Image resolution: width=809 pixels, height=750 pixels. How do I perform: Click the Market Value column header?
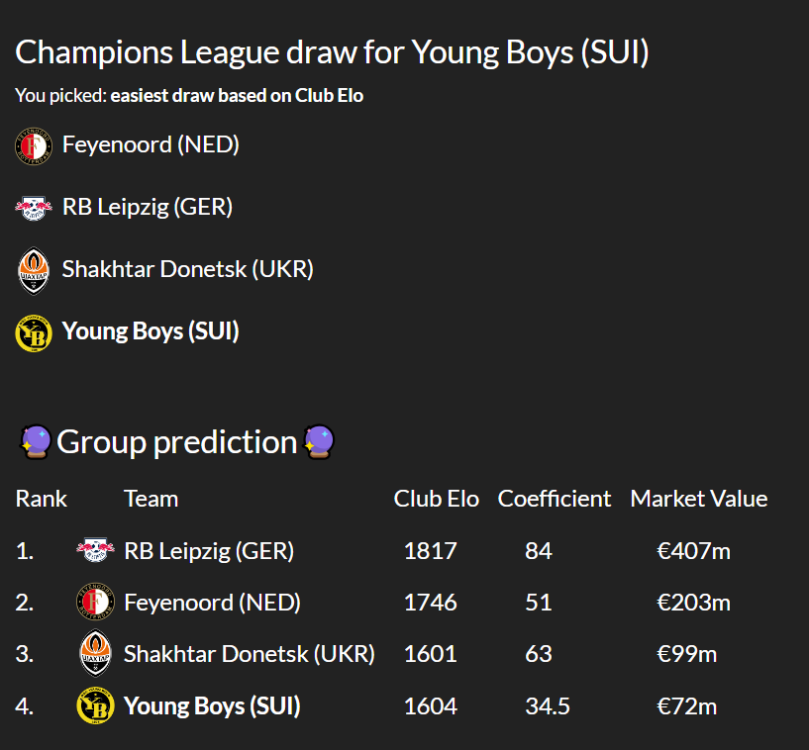tap(698, 498)
